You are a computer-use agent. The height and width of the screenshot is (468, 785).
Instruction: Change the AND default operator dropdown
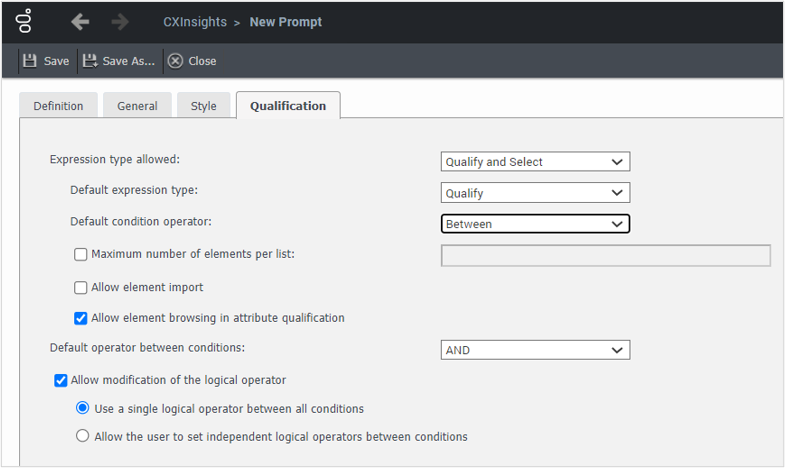click(535, 351)
